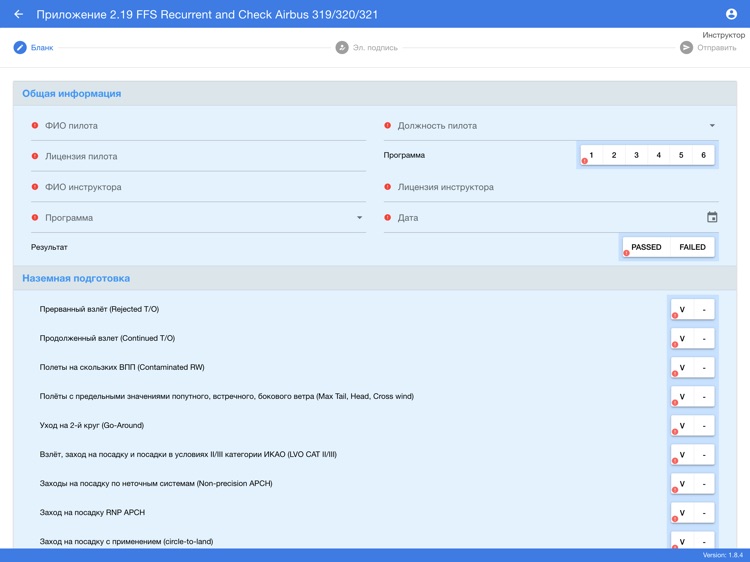Mark dash for Прерванный взлёт (Rejected T/O)
Image resolution: width=750 pixels, height=562 pixels.
click(x=704, y=309)
